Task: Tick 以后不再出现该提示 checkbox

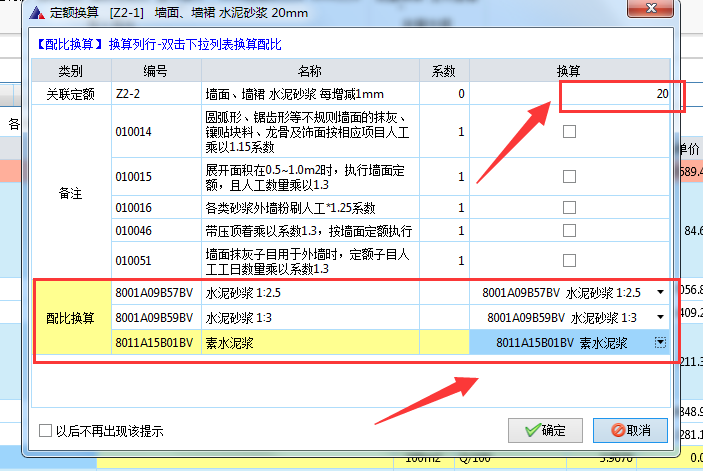Action: point(45,431)
